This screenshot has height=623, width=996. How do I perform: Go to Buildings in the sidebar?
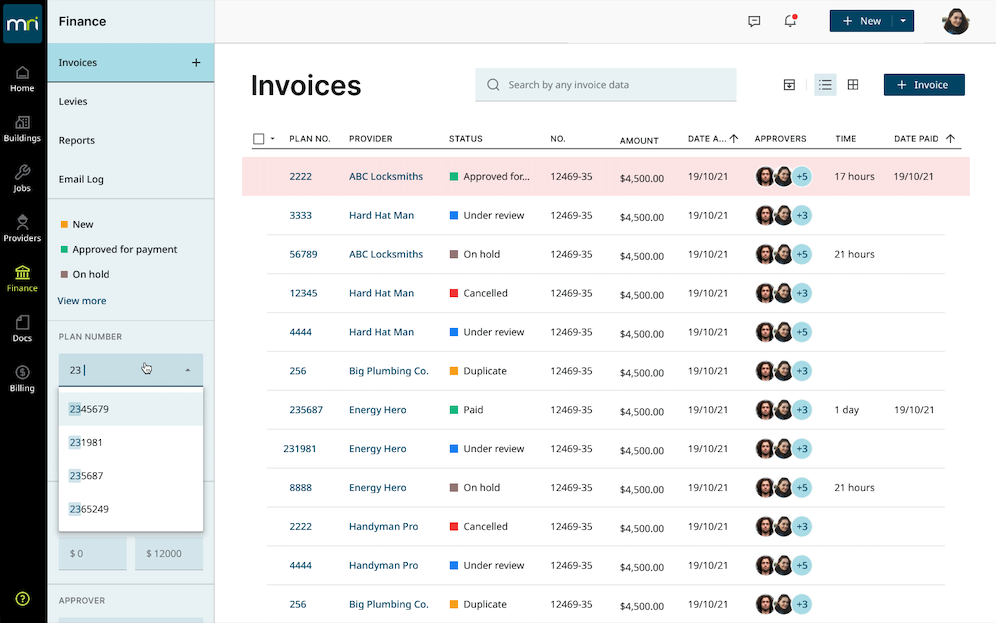[x=22, y=128]
